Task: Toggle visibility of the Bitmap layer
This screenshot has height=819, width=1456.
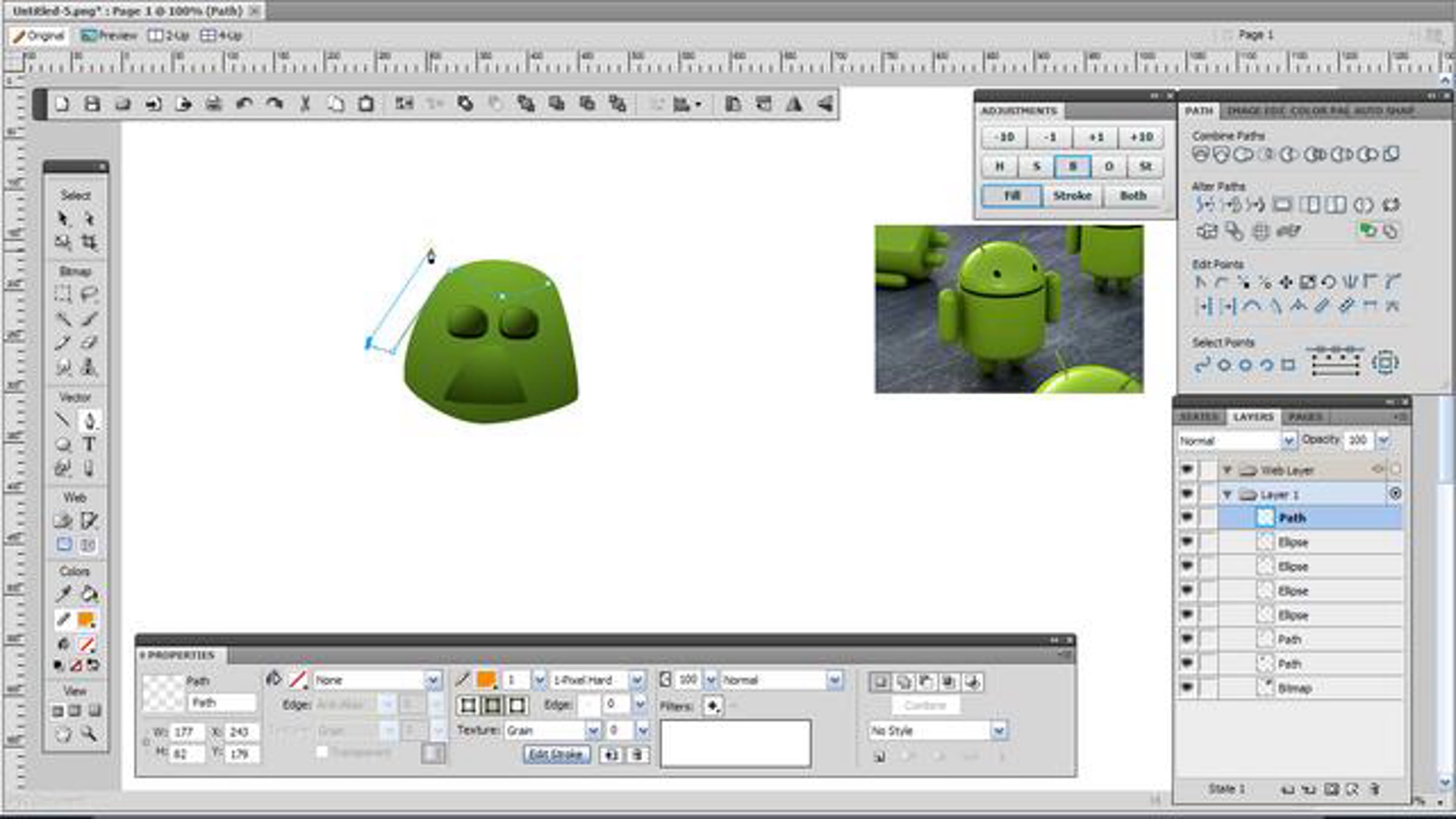Action: tap(1187, 688)
